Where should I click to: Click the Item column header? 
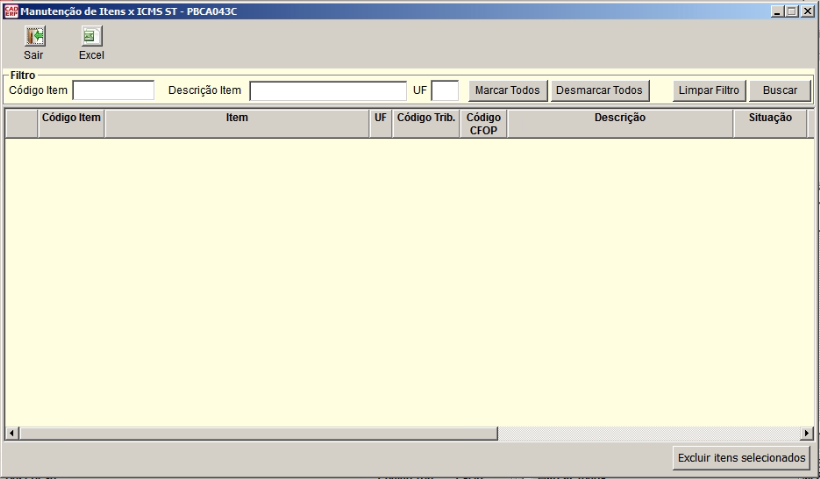pyautogui.click(x=237, y=124)
